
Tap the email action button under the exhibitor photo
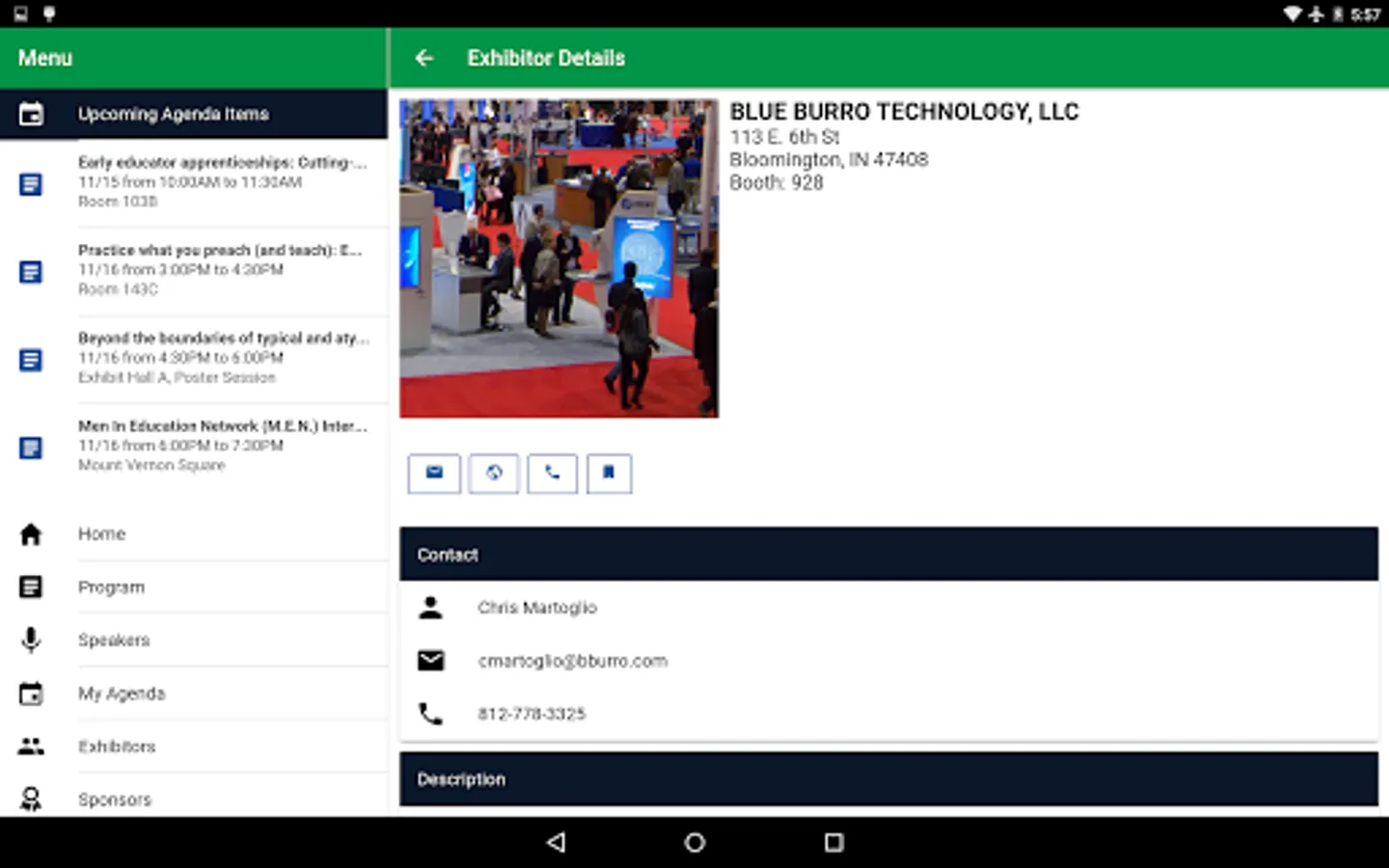(434, 474)
